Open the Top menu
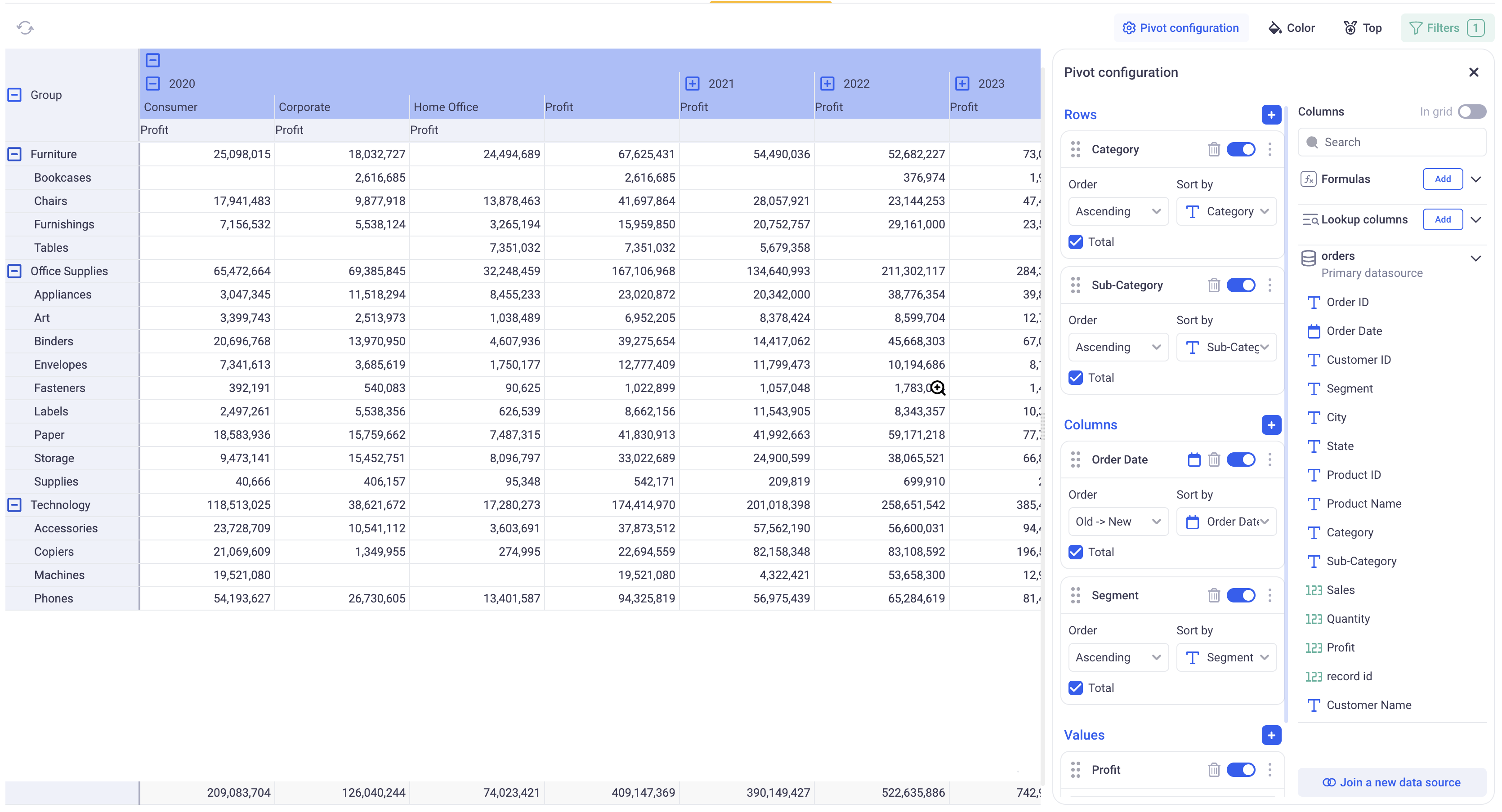 point(1362,28)
